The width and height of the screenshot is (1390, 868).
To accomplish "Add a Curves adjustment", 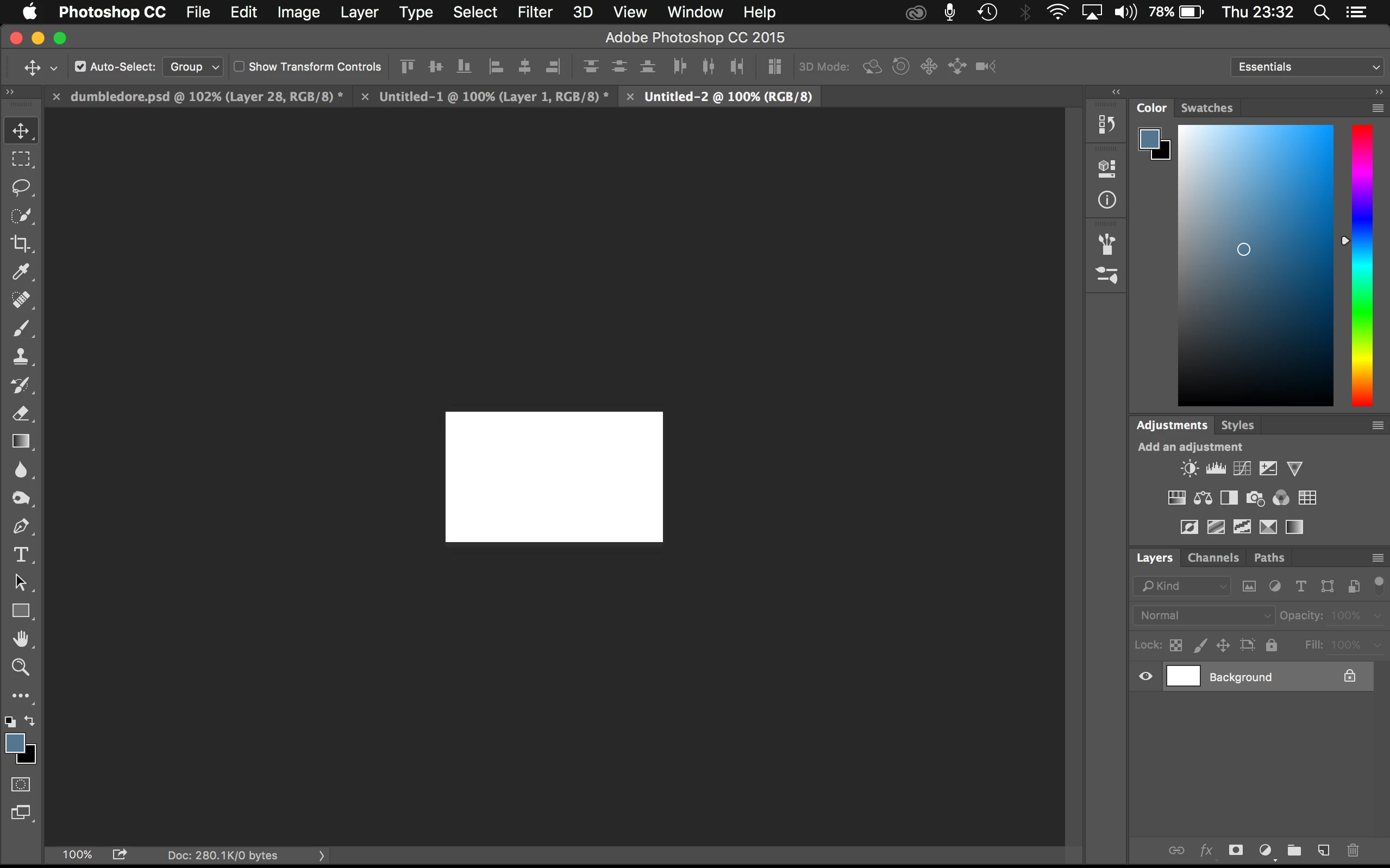I will tap(1241, 468).
